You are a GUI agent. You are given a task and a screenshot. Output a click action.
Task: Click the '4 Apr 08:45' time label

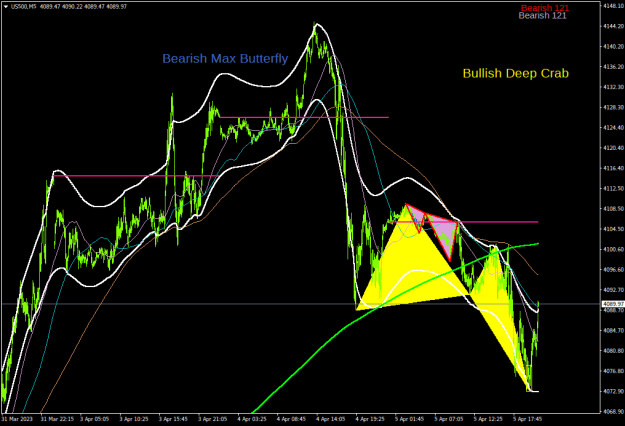tap(291, 419)
